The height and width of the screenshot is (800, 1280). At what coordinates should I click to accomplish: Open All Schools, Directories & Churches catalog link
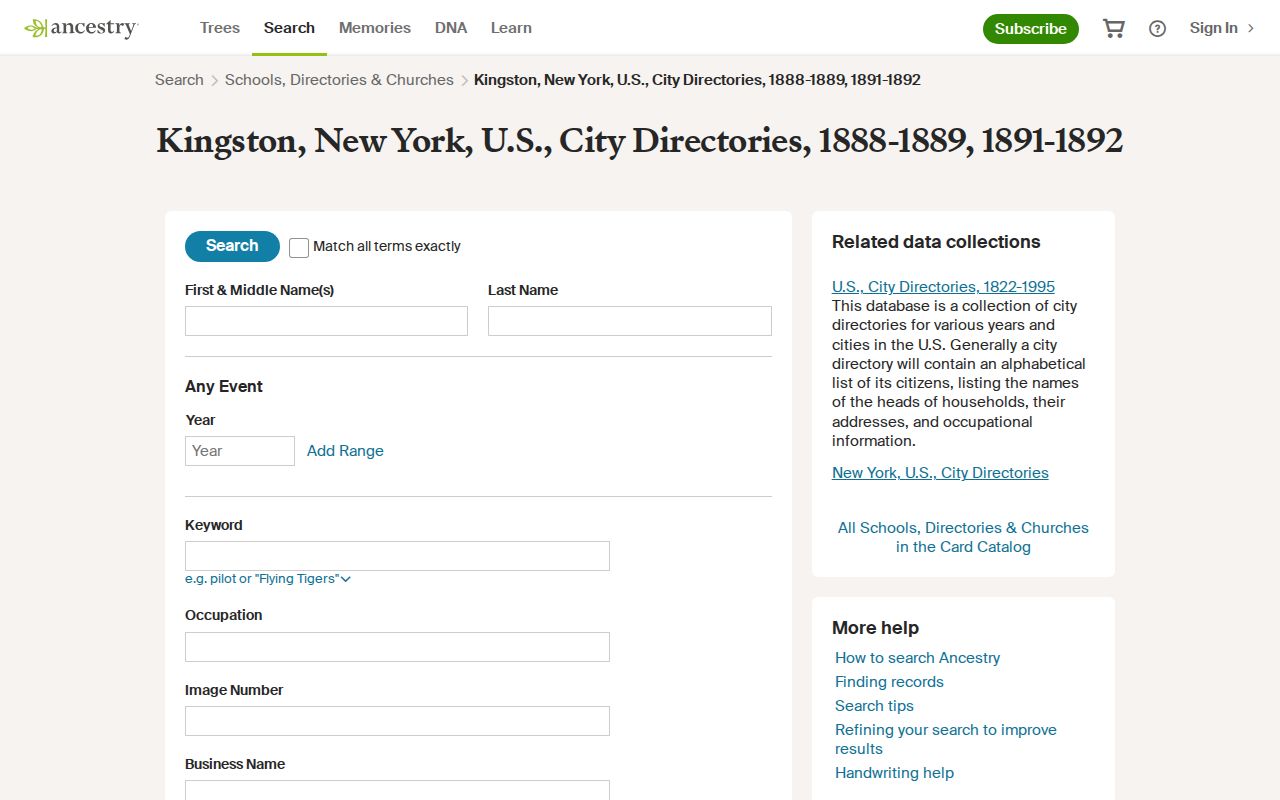(963, 537)
